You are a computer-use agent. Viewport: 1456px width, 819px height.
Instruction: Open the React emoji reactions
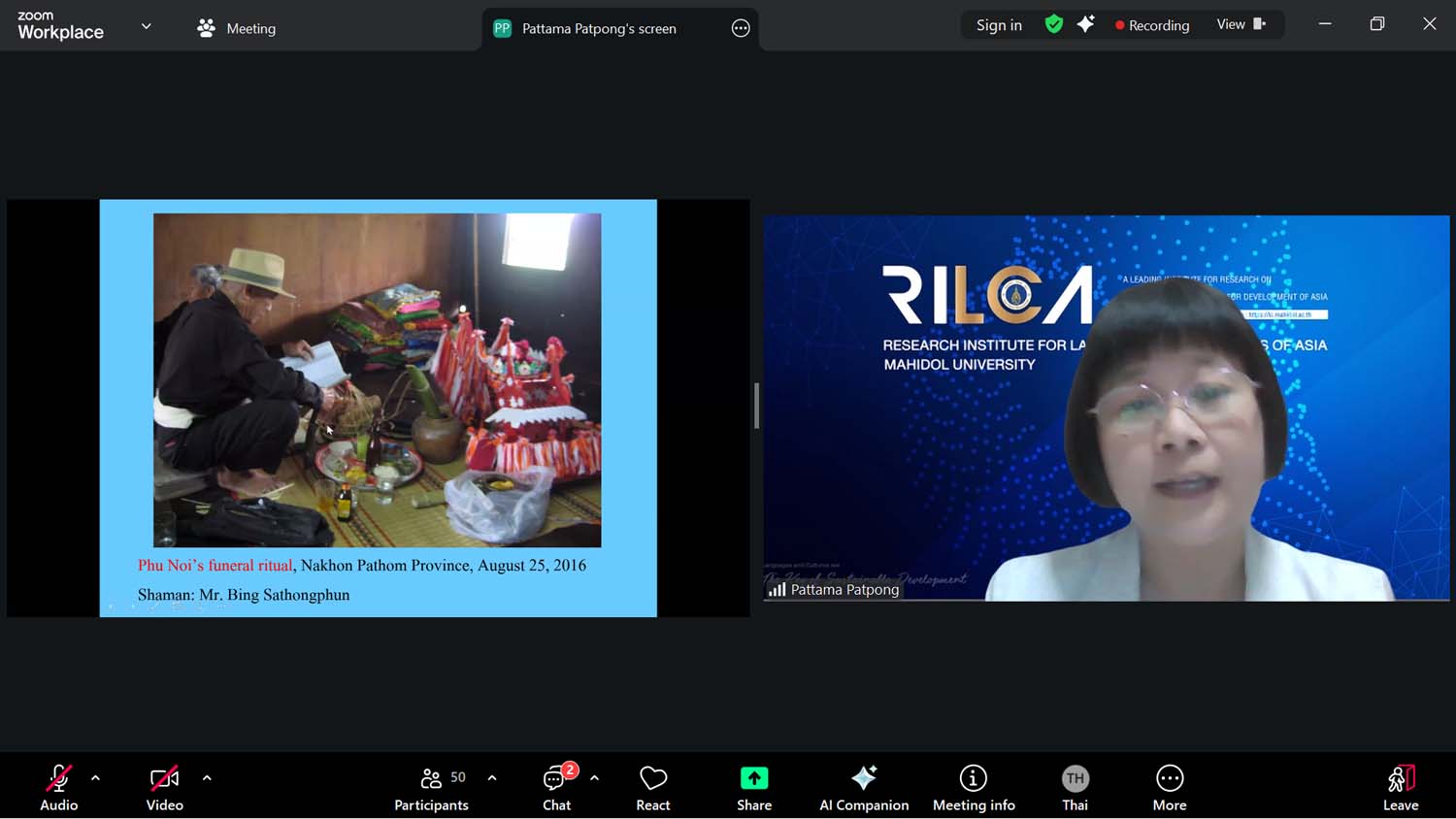(x=652, y=787)
